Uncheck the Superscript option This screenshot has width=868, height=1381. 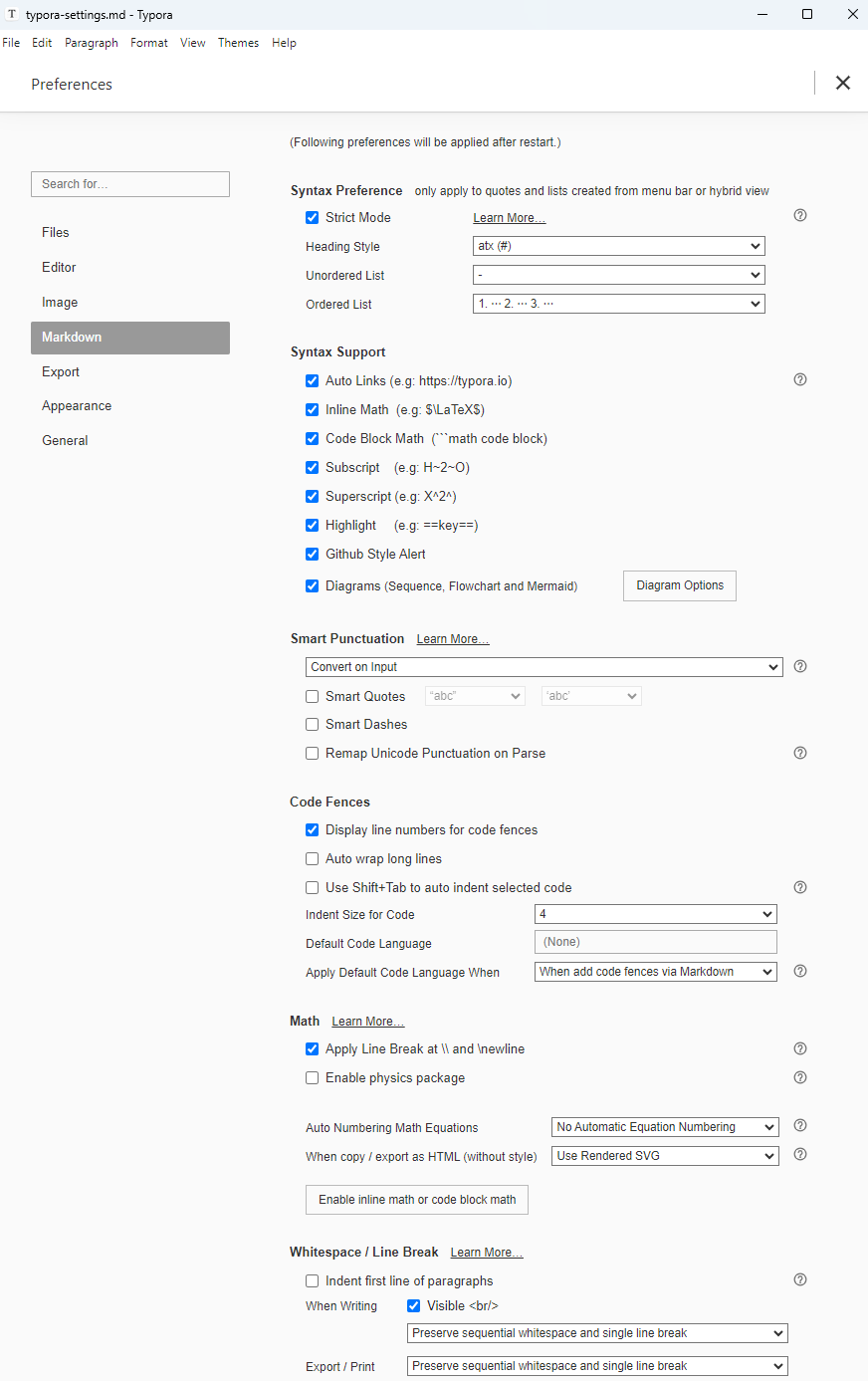point(312,496)
